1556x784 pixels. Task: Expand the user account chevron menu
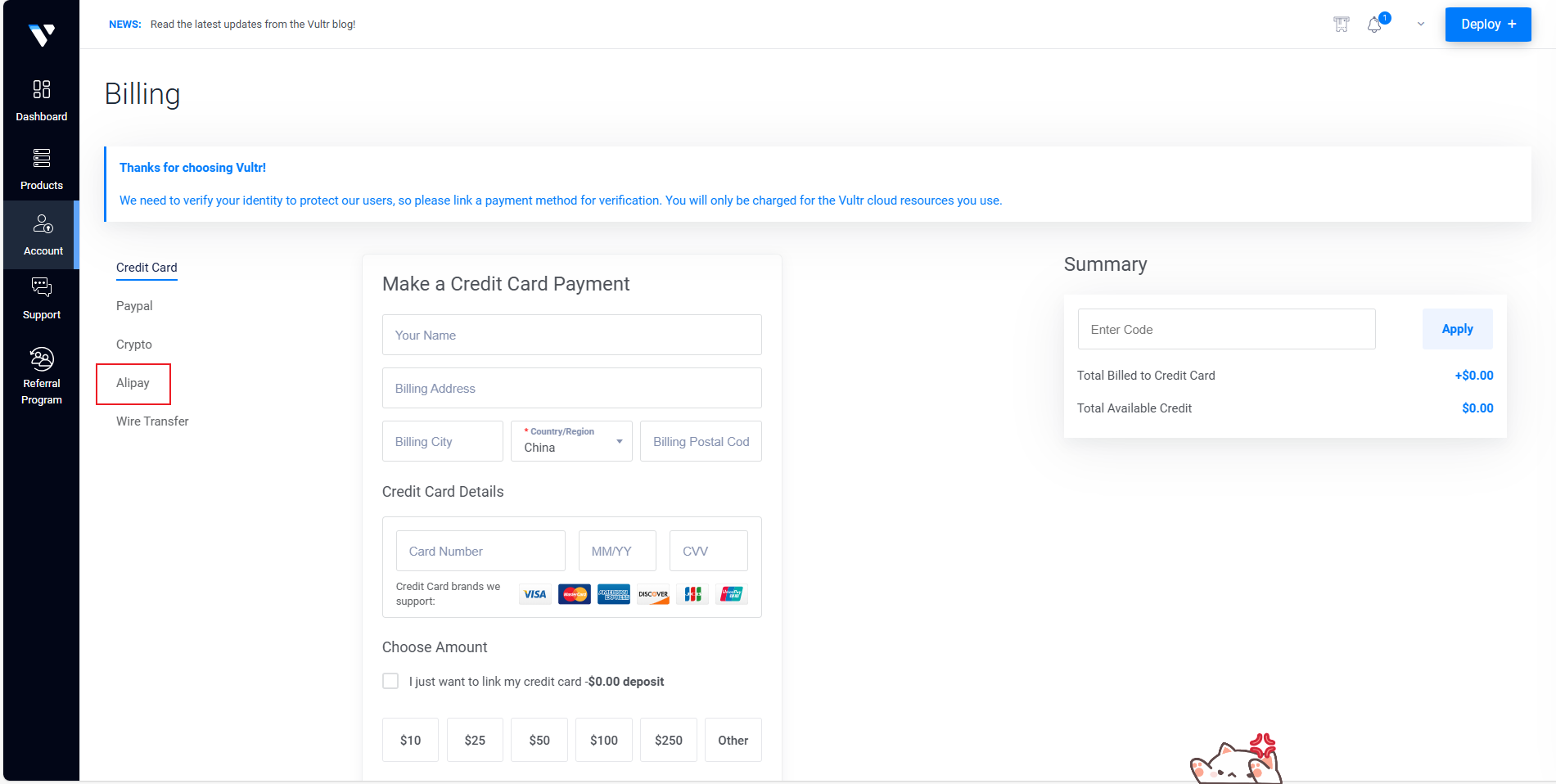coord(1421,25)
